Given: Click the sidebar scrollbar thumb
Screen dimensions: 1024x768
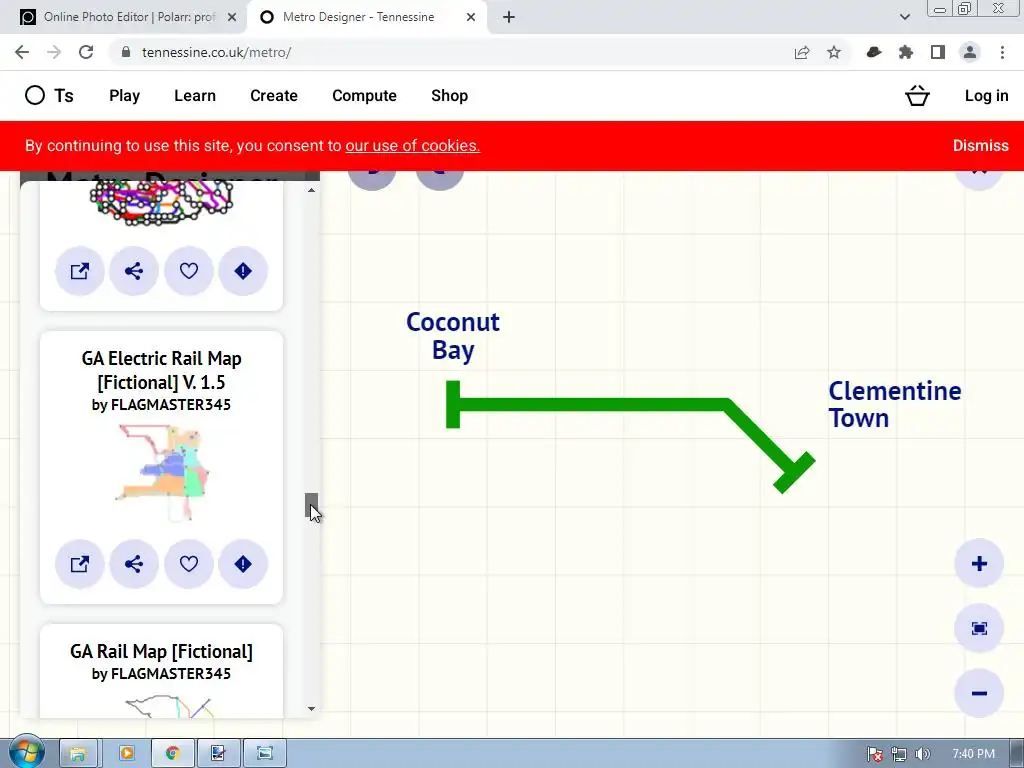Looking at the screenshot, I should click(312, 505).
